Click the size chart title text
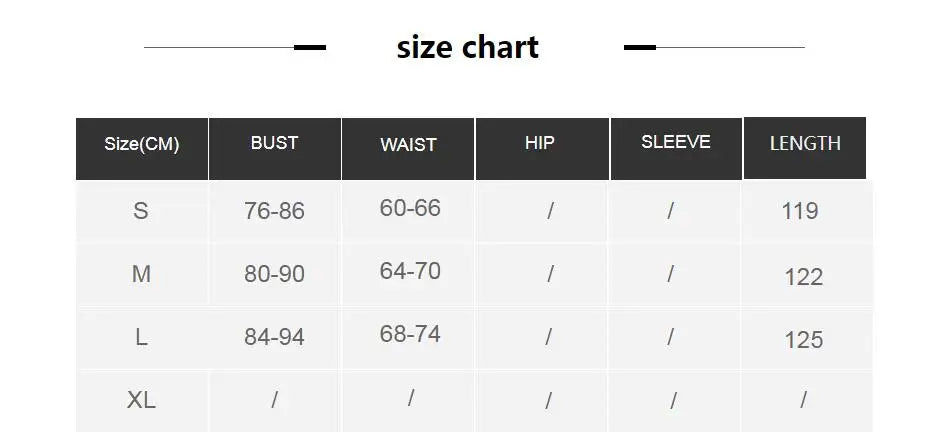The height and width of the screenshot is (432, 945). point(468,47)
